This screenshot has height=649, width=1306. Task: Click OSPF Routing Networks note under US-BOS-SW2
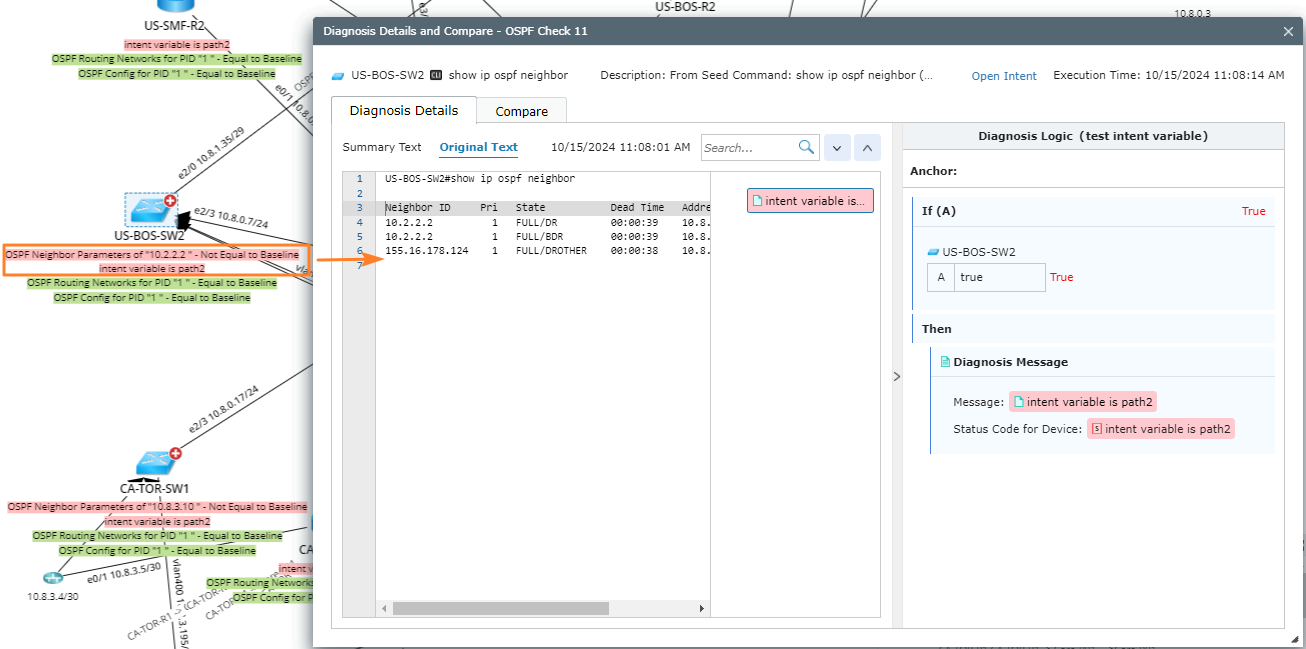[x=152, y=283]
